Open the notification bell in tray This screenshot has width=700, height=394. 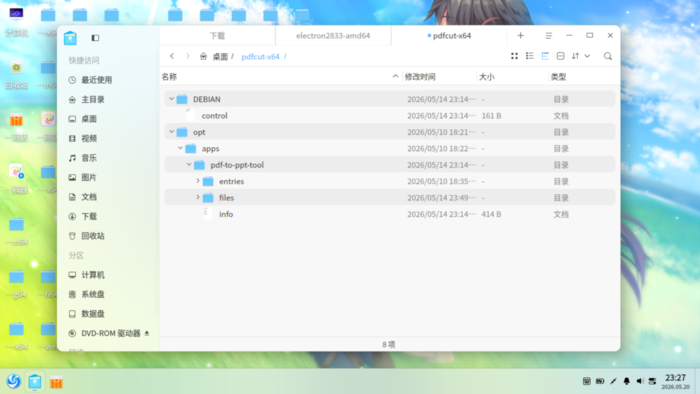[x=626, y=381]
